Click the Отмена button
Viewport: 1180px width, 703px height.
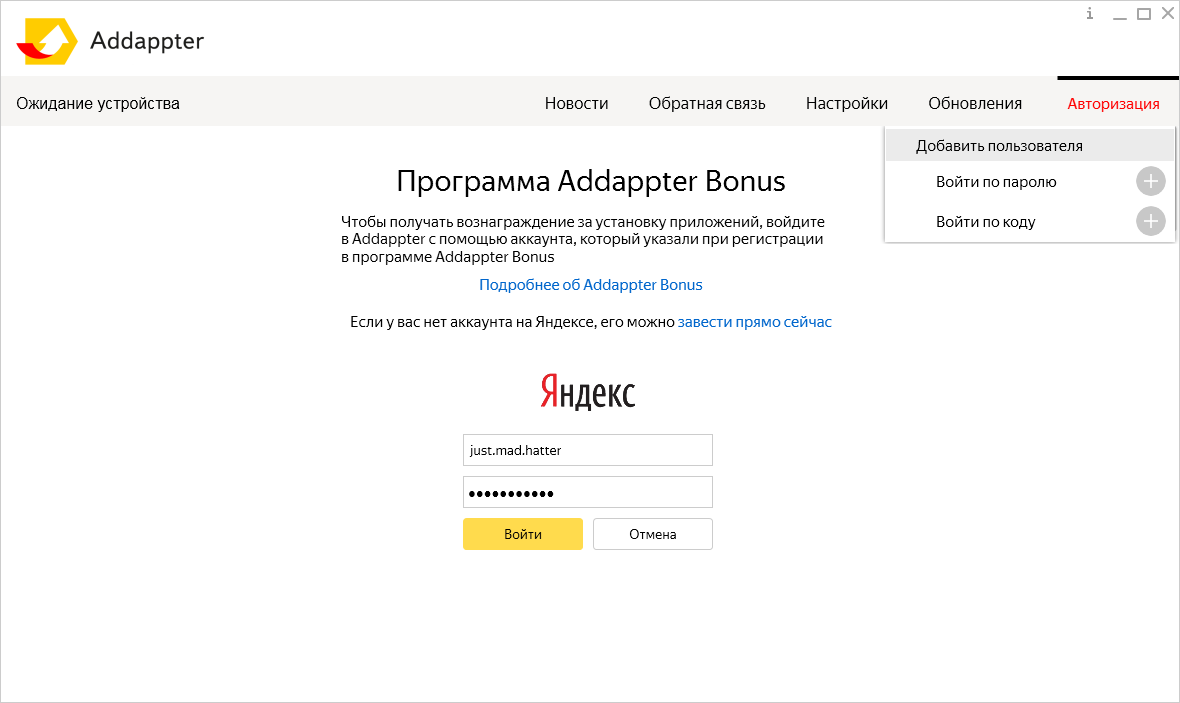coord(652,534)
